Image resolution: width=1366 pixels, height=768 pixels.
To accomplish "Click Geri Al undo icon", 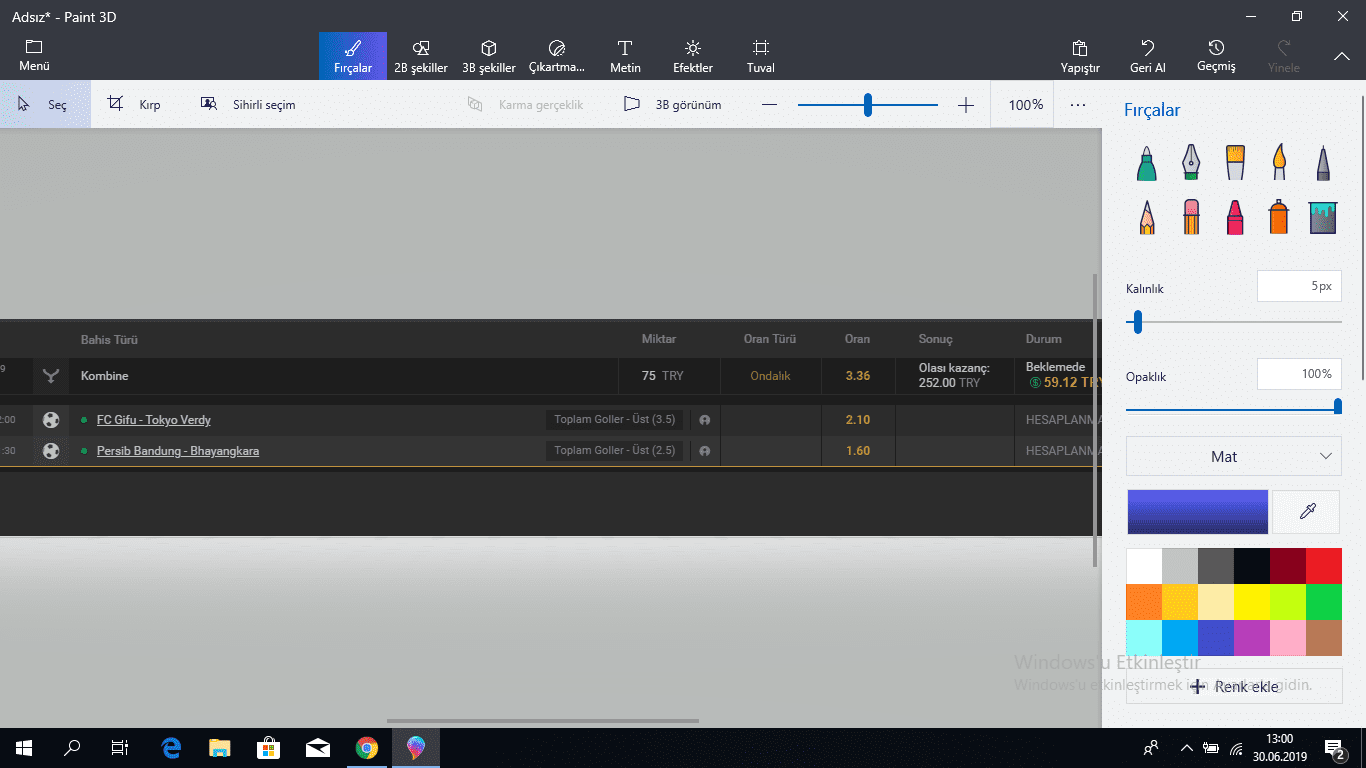I will pos(1147,56).
